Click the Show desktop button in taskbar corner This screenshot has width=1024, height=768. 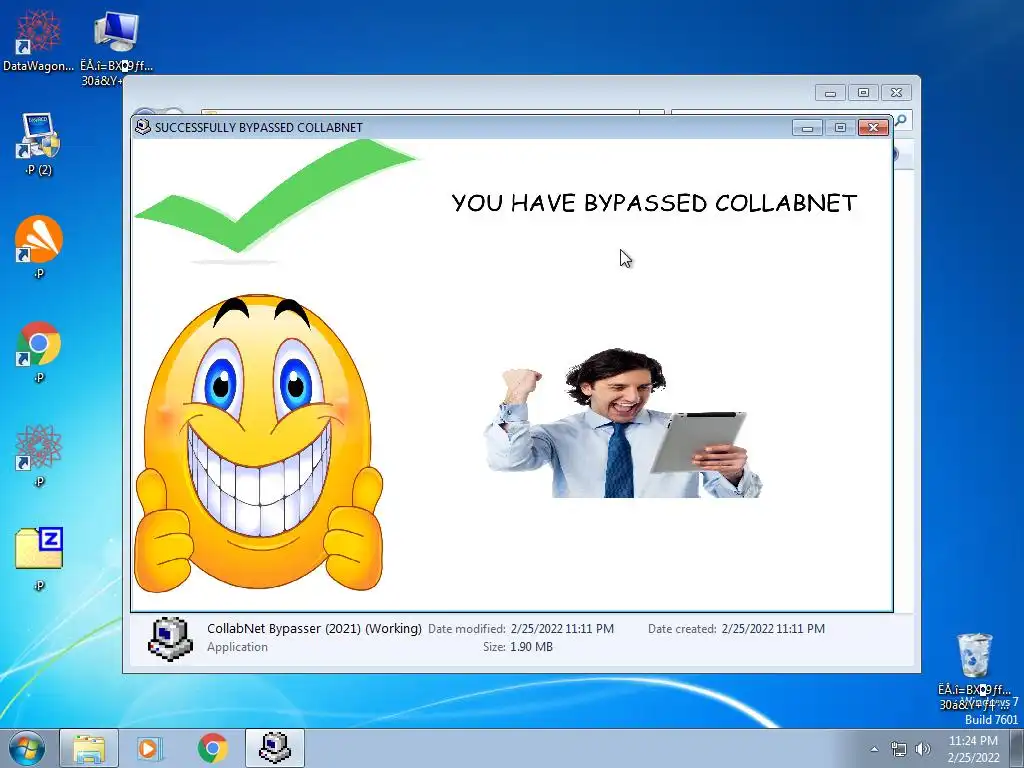point(1016,749)
